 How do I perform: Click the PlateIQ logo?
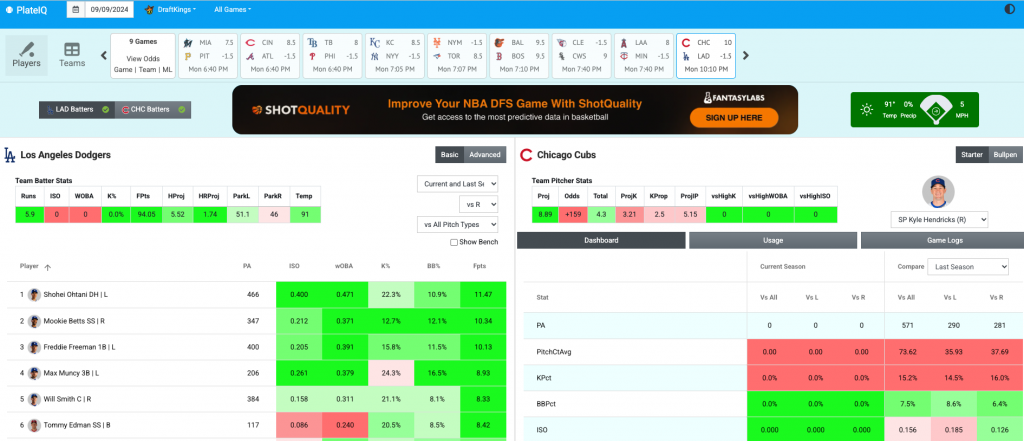coord(26,10)
